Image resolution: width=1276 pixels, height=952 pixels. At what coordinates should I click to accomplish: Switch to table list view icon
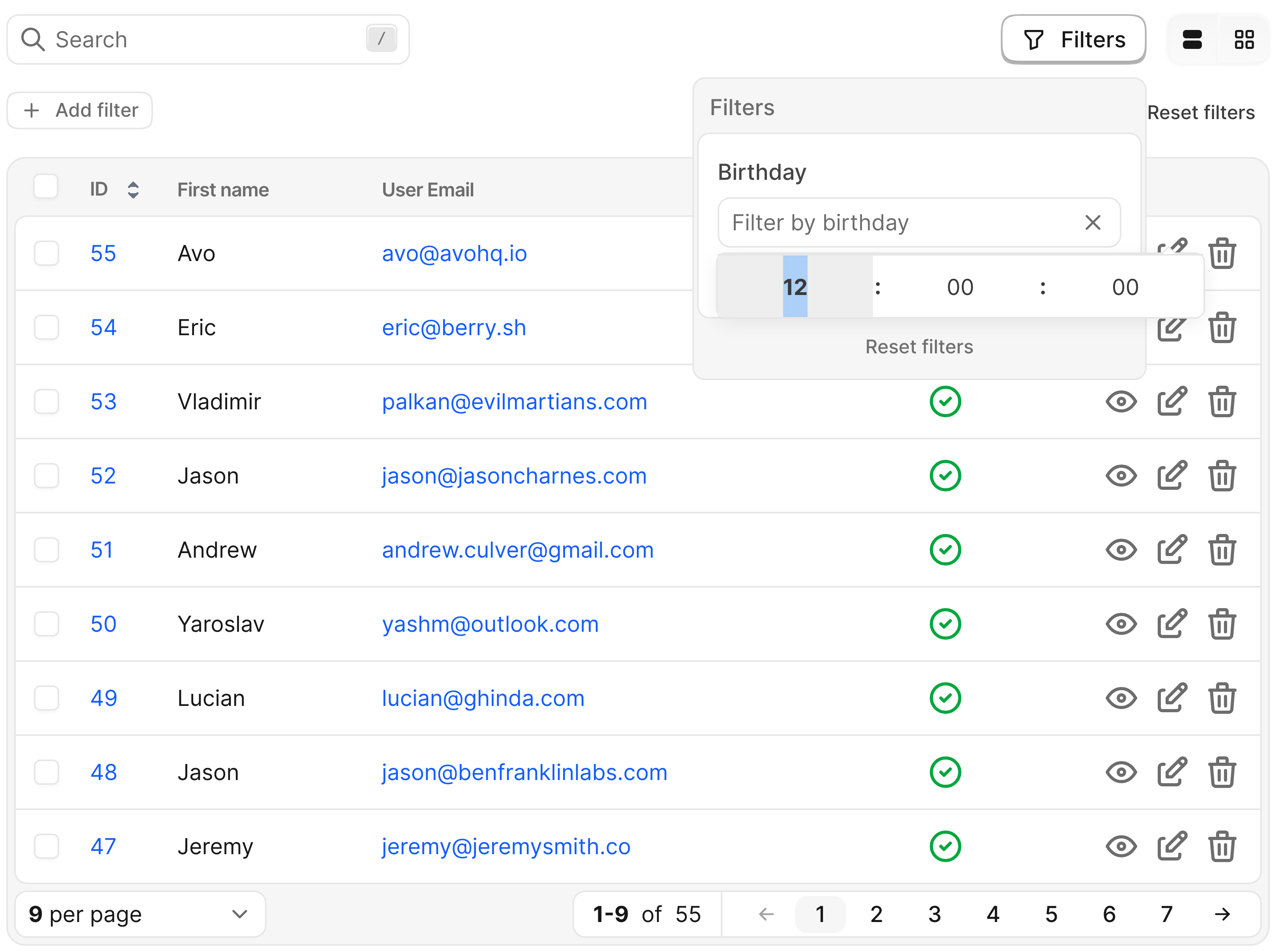coord(1192,40)
